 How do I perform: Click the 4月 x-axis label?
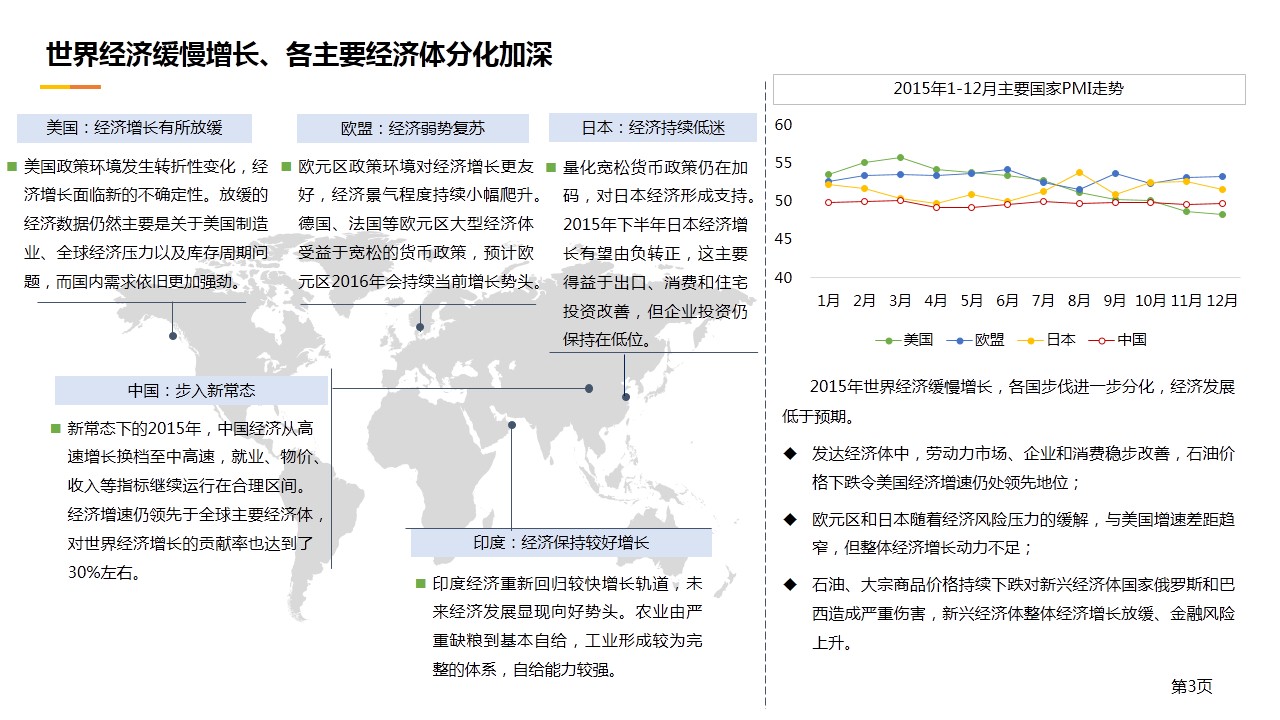click(936, 300)
